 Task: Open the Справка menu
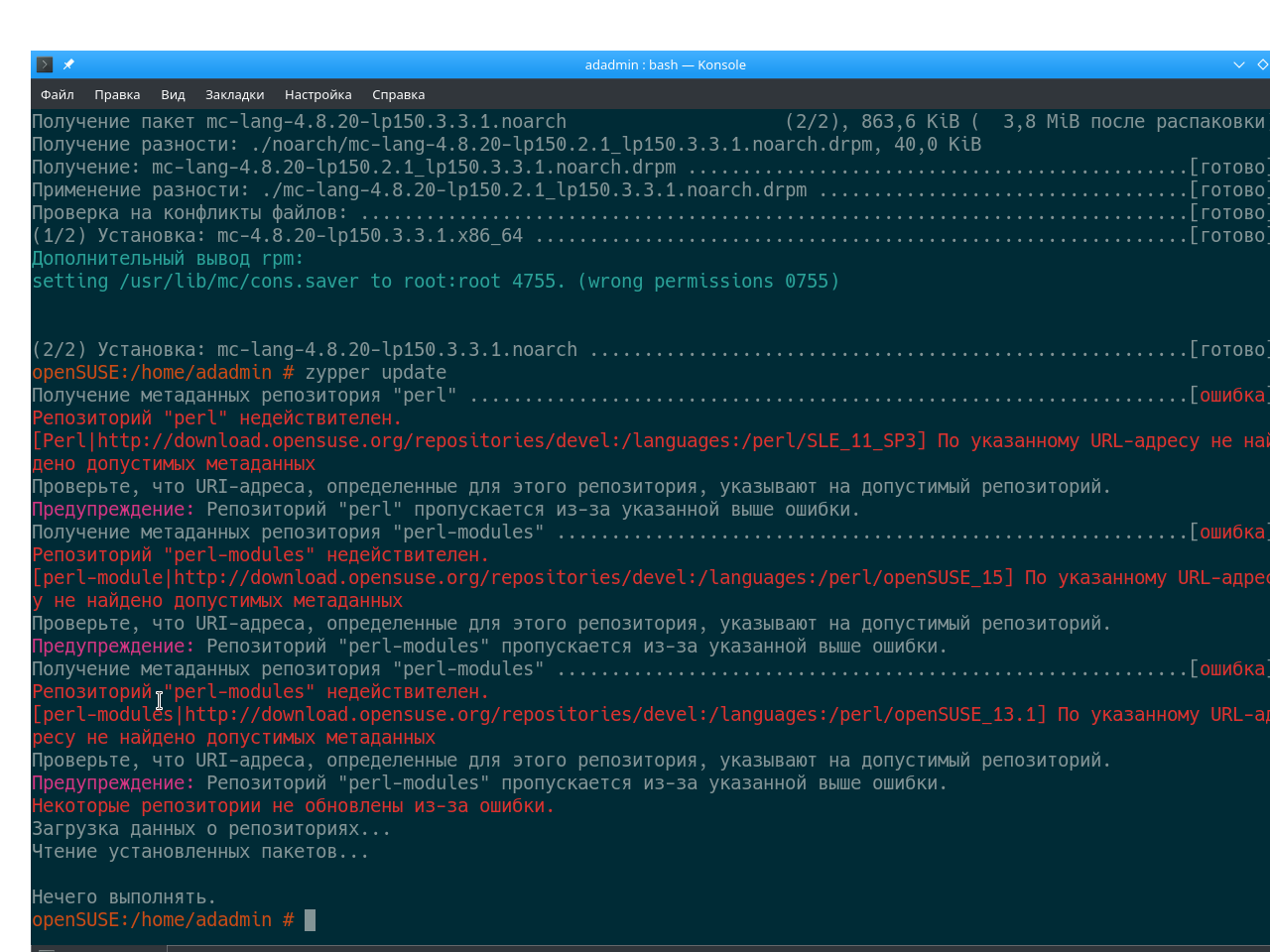(x=398, y=94)
